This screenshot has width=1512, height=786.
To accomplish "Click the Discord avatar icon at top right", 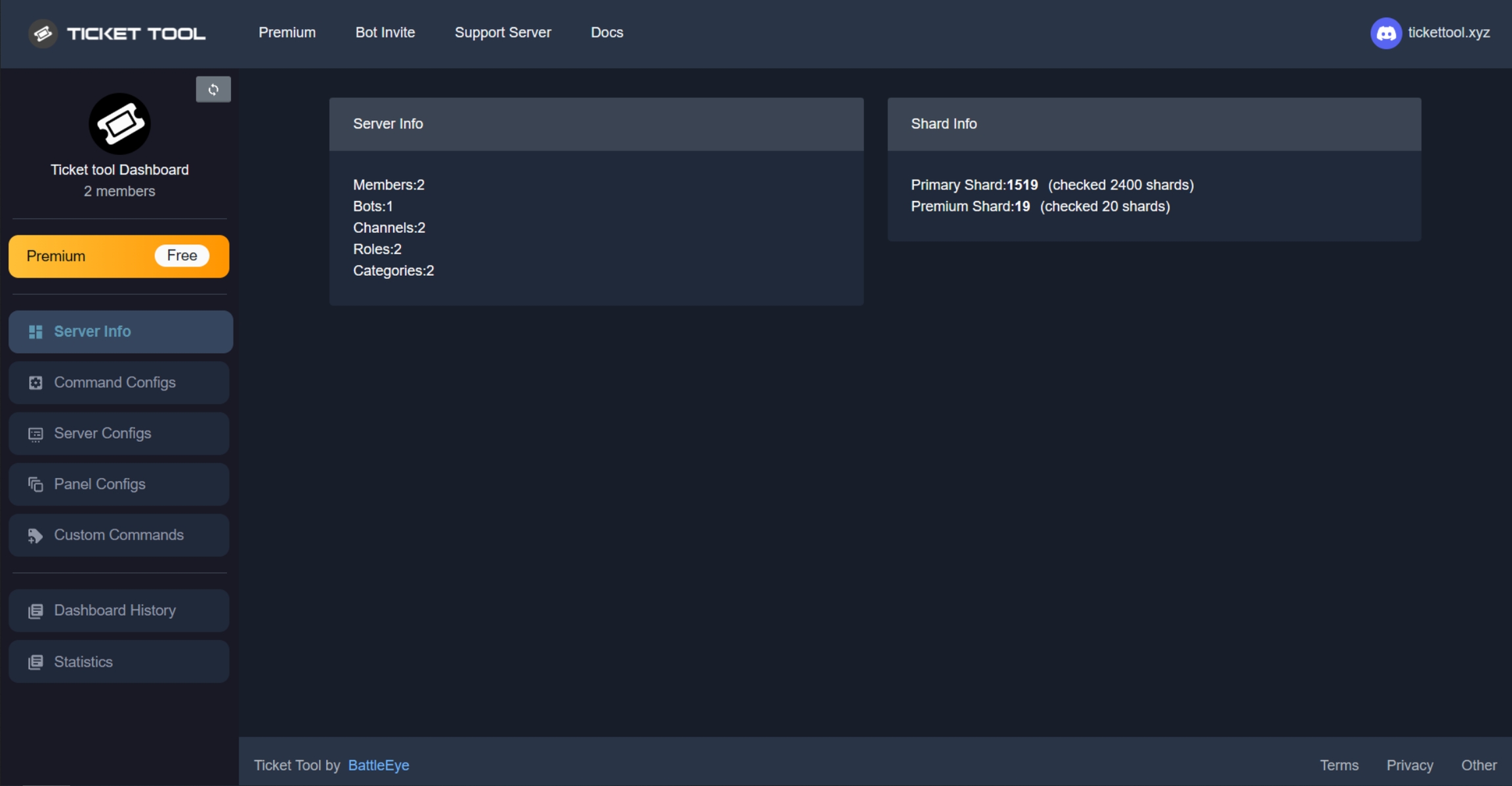I will pos(1385,33).
